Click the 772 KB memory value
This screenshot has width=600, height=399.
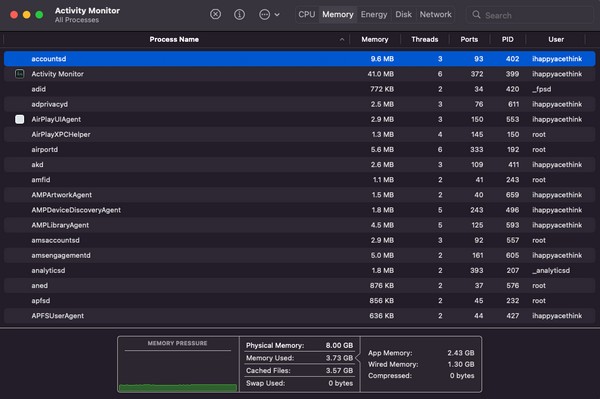tap(382, 89)
